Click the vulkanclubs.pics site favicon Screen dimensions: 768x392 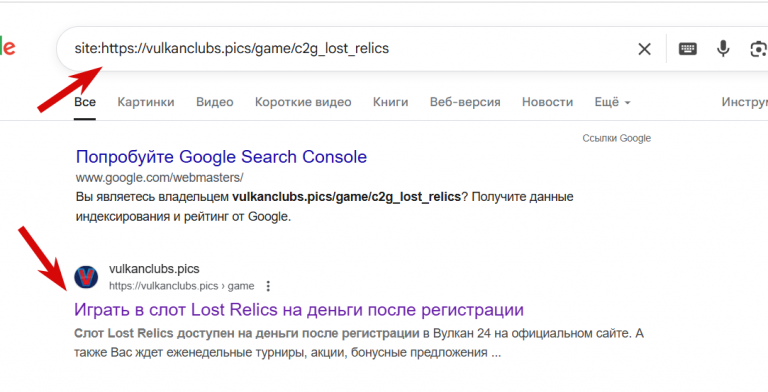(86, 277)
